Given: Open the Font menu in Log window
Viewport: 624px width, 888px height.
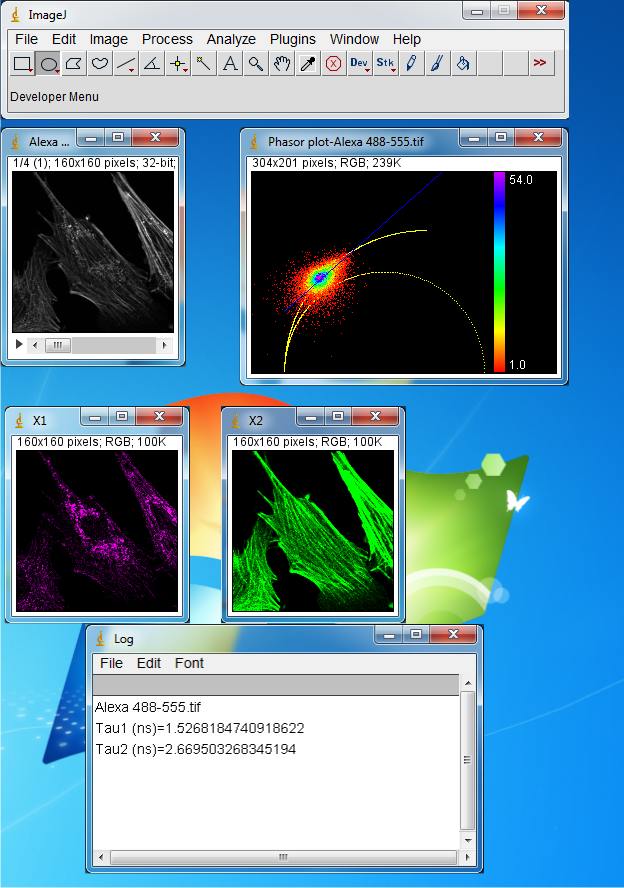Looking at the screenshot, I should [189, 663].
